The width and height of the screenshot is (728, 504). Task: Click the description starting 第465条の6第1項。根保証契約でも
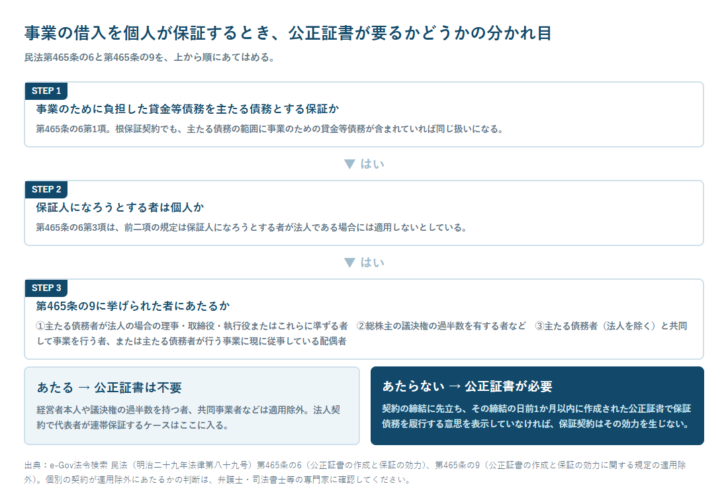pos(270,129)
